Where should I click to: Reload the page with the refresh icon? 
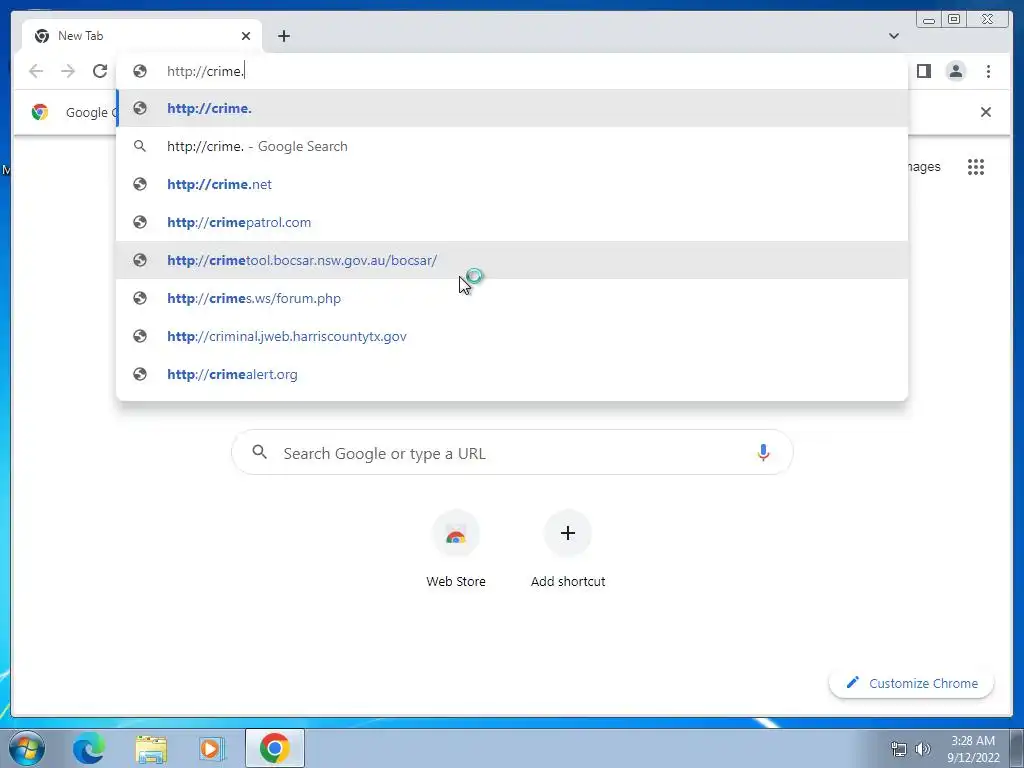[100, 71]
